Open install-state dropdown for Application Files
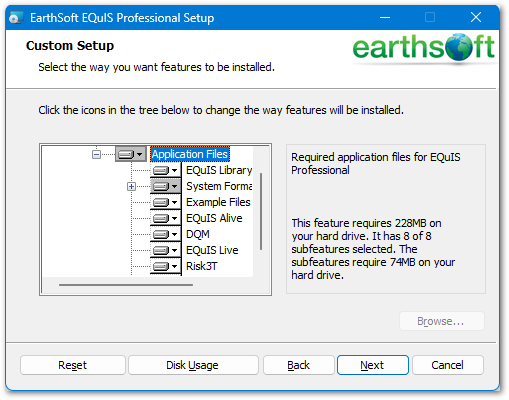Image resolution: width=509 pixels, height=400 pixels. (x=131, y=154)
